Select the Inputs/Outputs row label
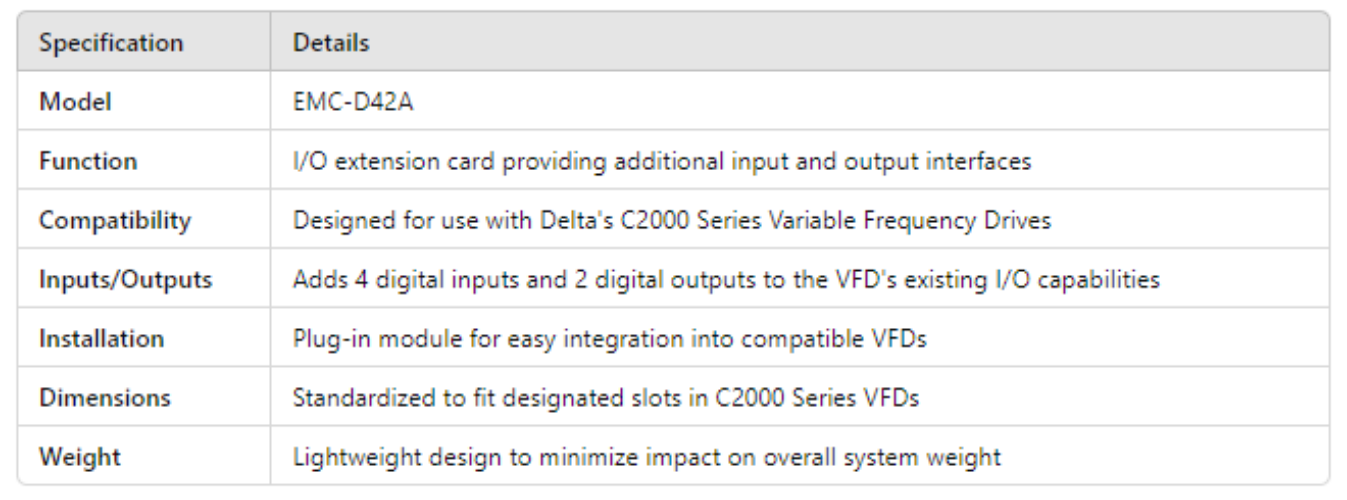 [126, 279]
